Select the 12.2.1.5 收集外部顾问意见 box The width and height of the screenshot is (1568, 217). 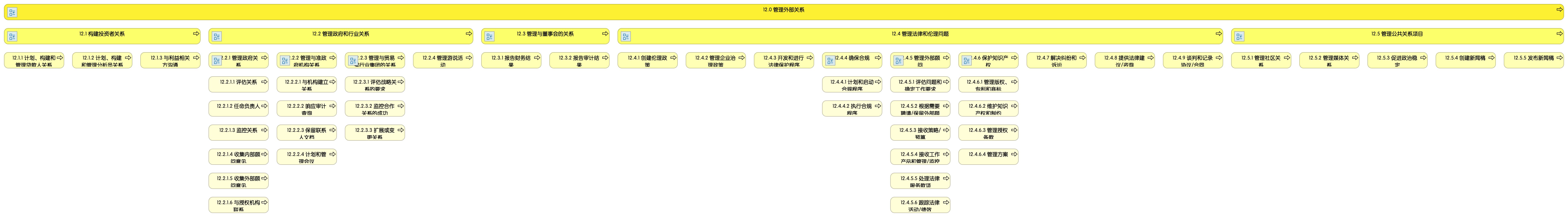(x=239, y=181)
